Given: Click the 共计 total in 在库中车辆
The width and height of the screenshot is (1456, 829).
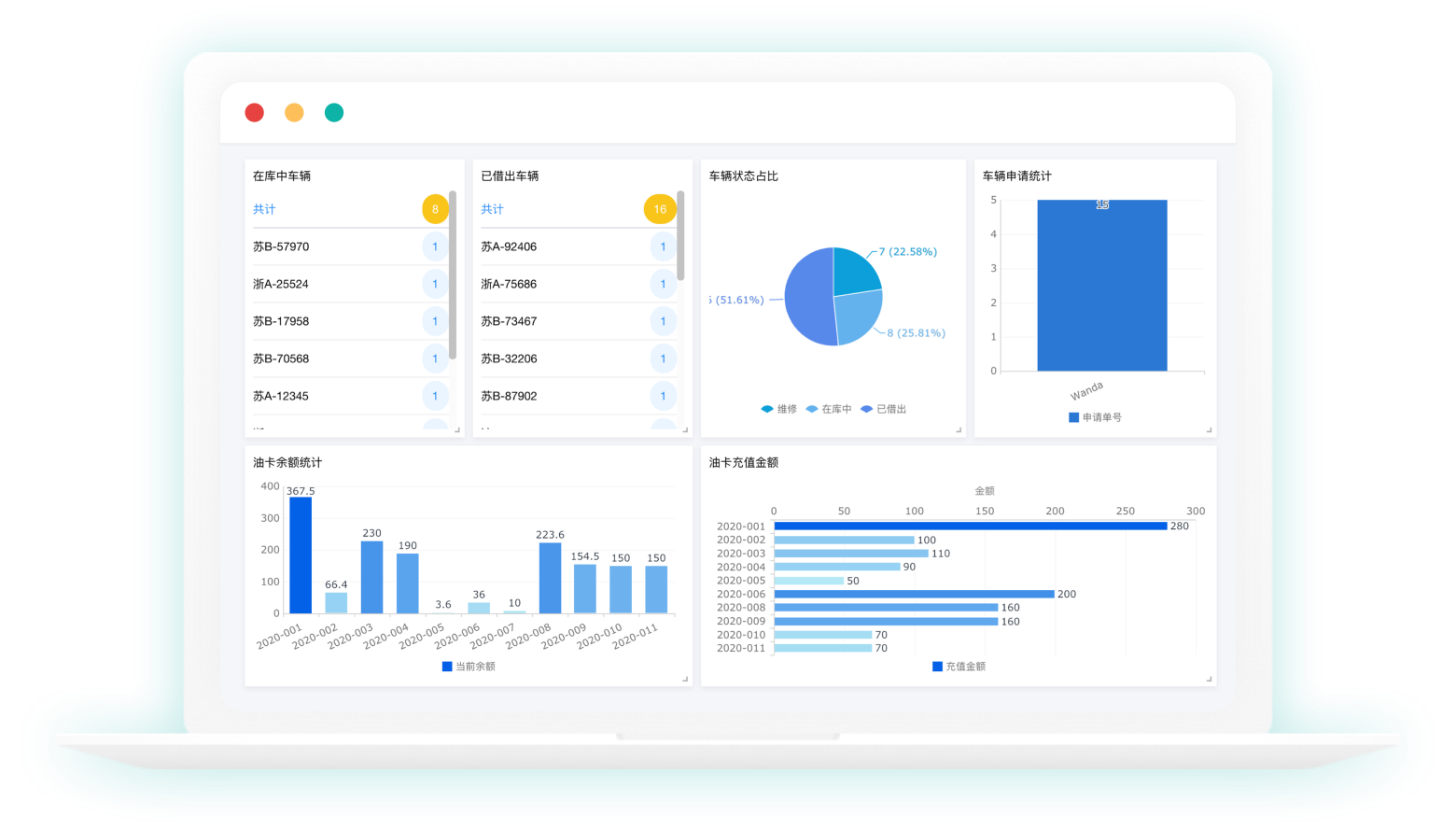Looking at the screenshot, I should [x=264, y=209].
